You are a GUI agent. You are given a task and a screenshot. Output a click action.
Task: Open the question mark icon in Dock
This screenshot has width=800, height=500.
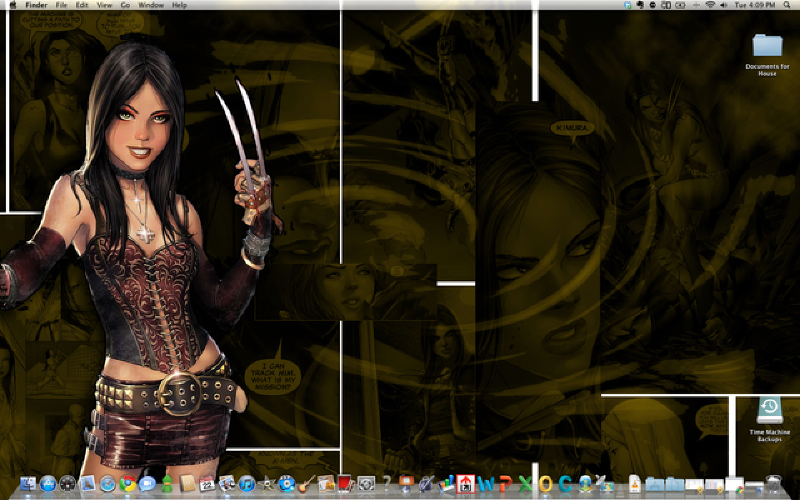[386, 483]
